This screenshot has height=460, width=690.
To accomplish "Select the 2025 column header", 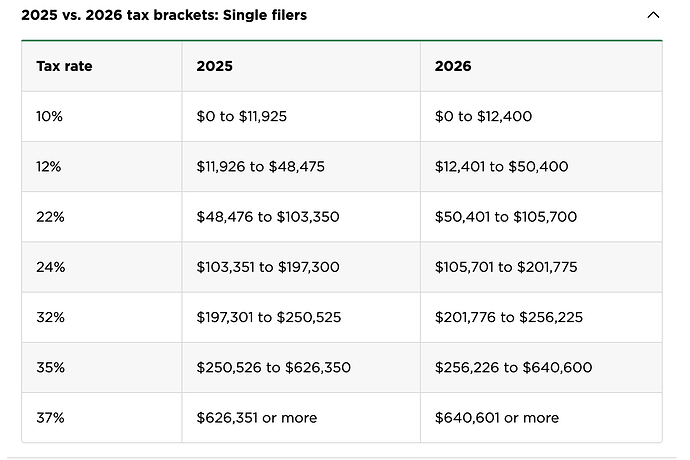I will coord(215,67).
